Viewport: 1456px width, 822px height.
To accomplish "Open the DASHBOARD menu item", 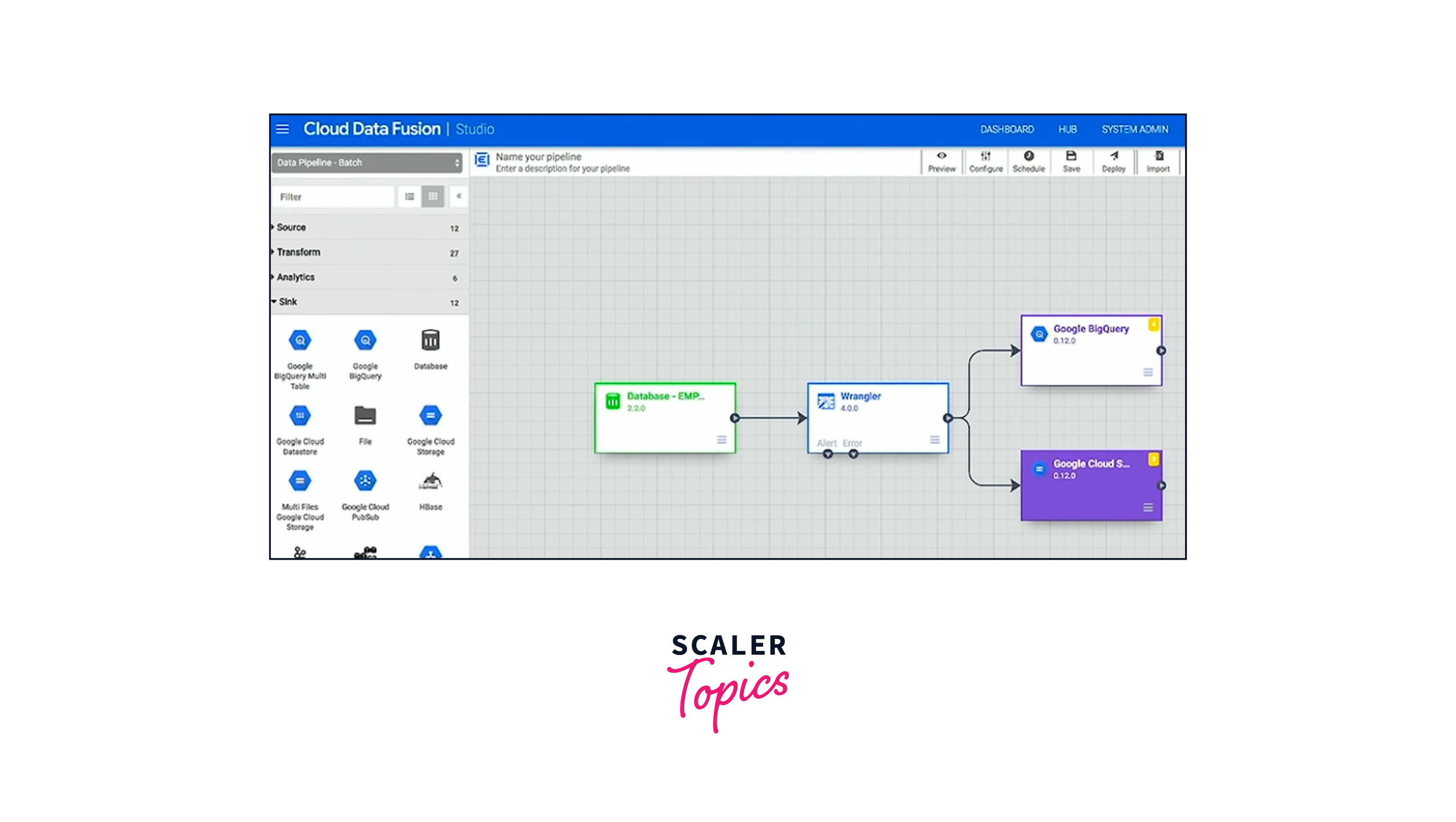I will click(x=1007, y=129).
